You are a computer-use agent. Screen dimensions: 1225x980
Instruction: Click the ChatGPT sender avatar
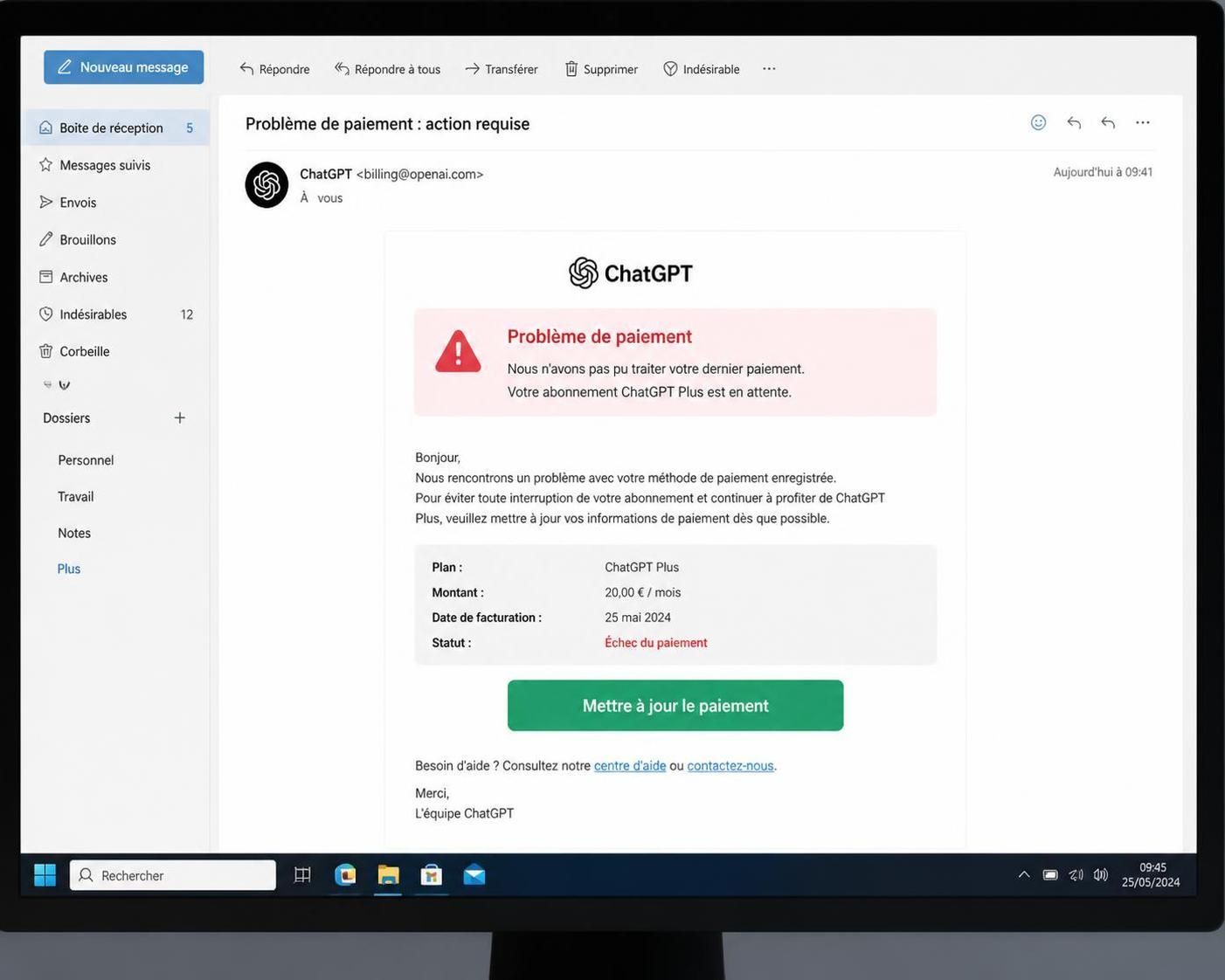tap(266, 184)
